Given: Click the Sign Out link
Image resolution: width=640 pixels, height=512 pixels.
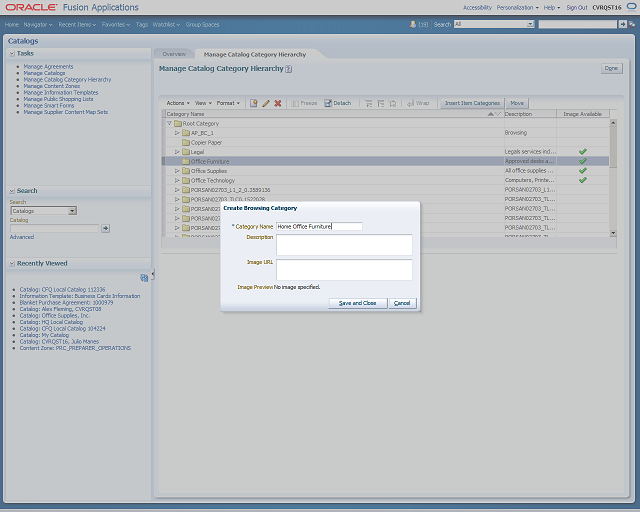Looking at the screenshot, I should 577,8.
